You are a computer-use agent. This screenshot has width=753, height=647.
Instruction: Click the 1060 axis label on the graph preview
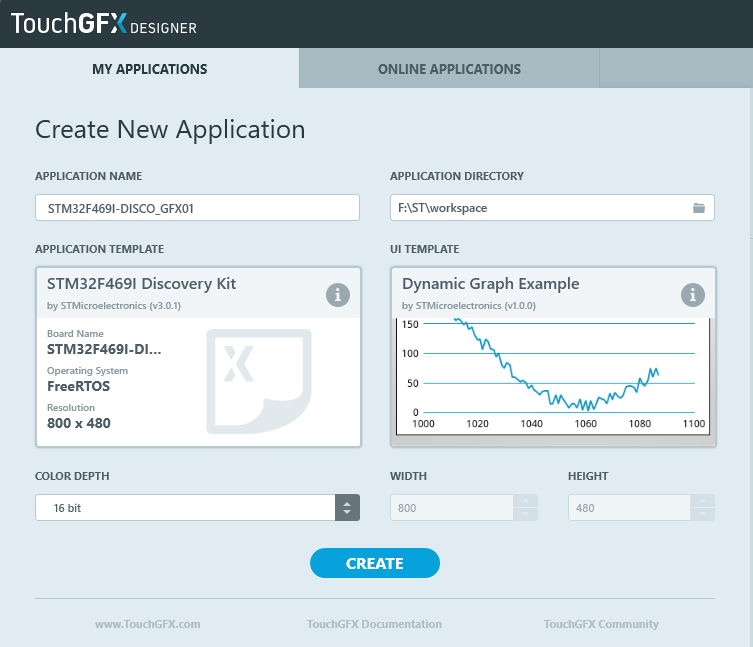tap(585, 424)
